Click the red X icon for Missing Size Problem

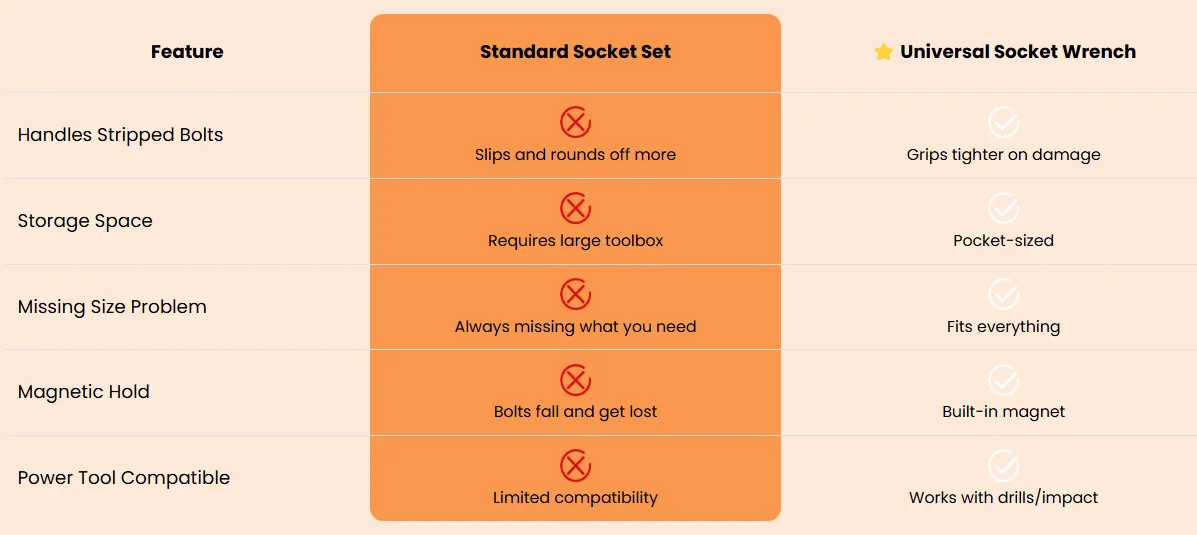coord(576,294)
